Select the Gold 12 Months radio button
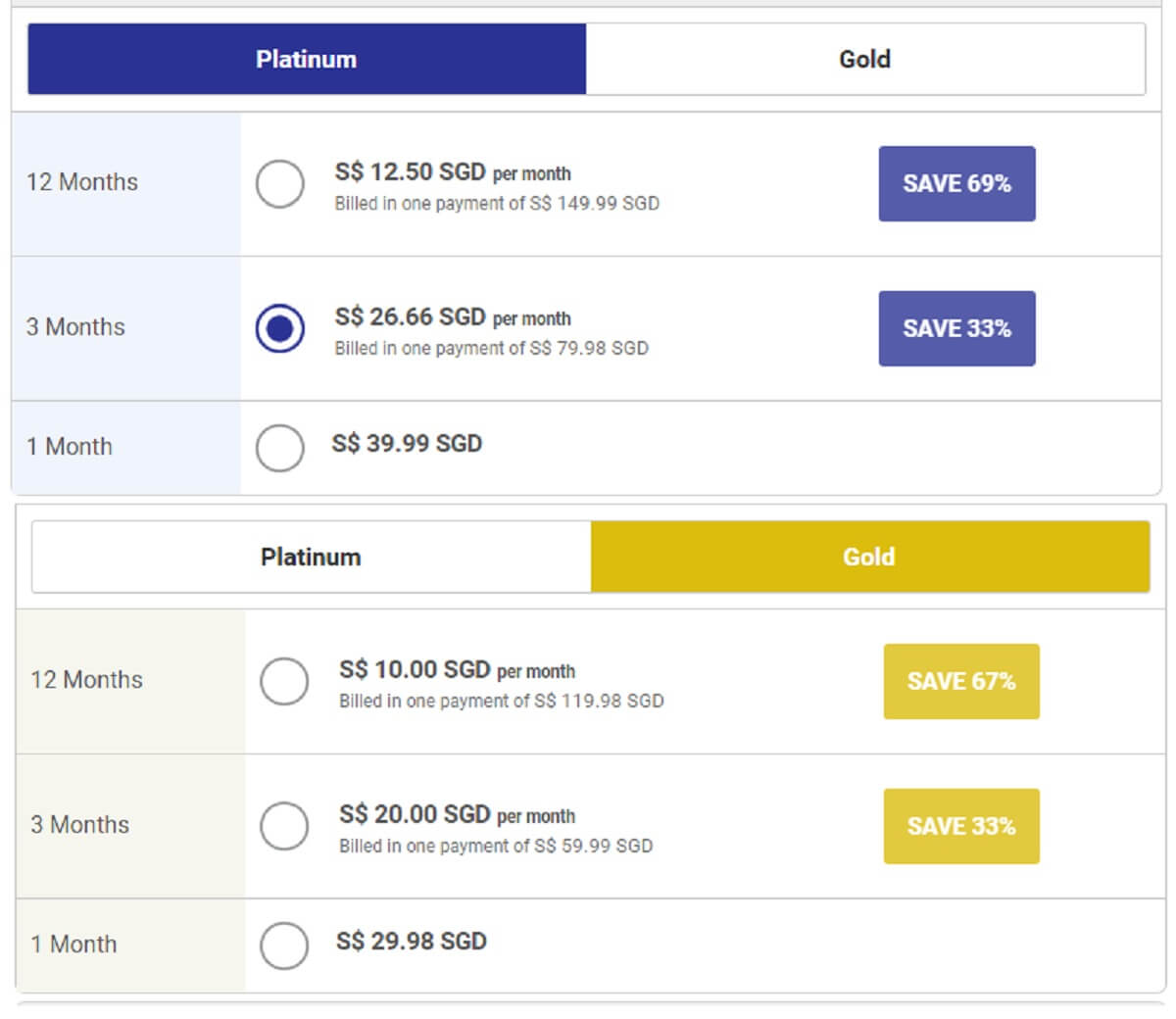1176x1019 pixels. (284, 681)
